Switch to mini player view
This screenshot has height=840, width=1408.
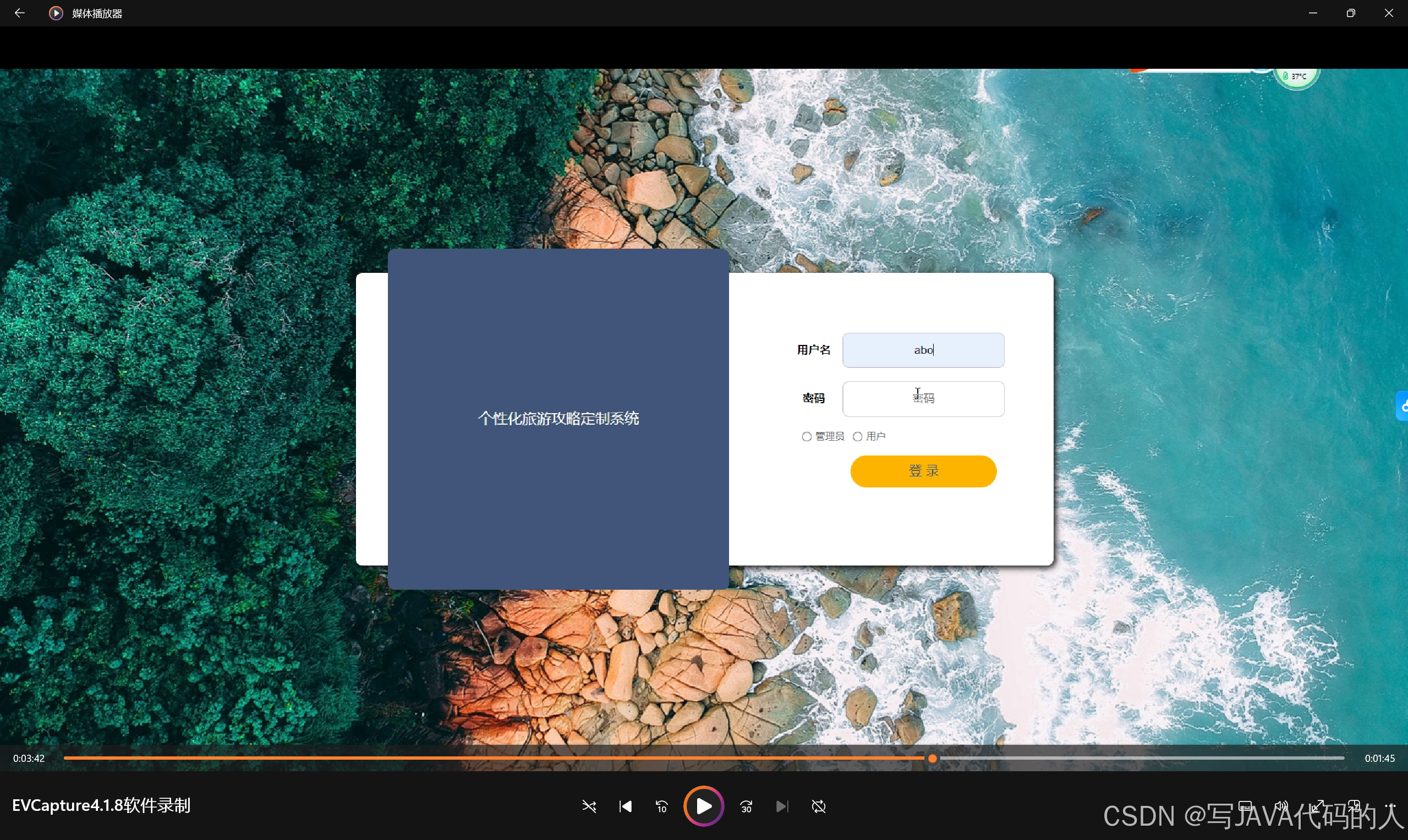[x=1354, y=806]
